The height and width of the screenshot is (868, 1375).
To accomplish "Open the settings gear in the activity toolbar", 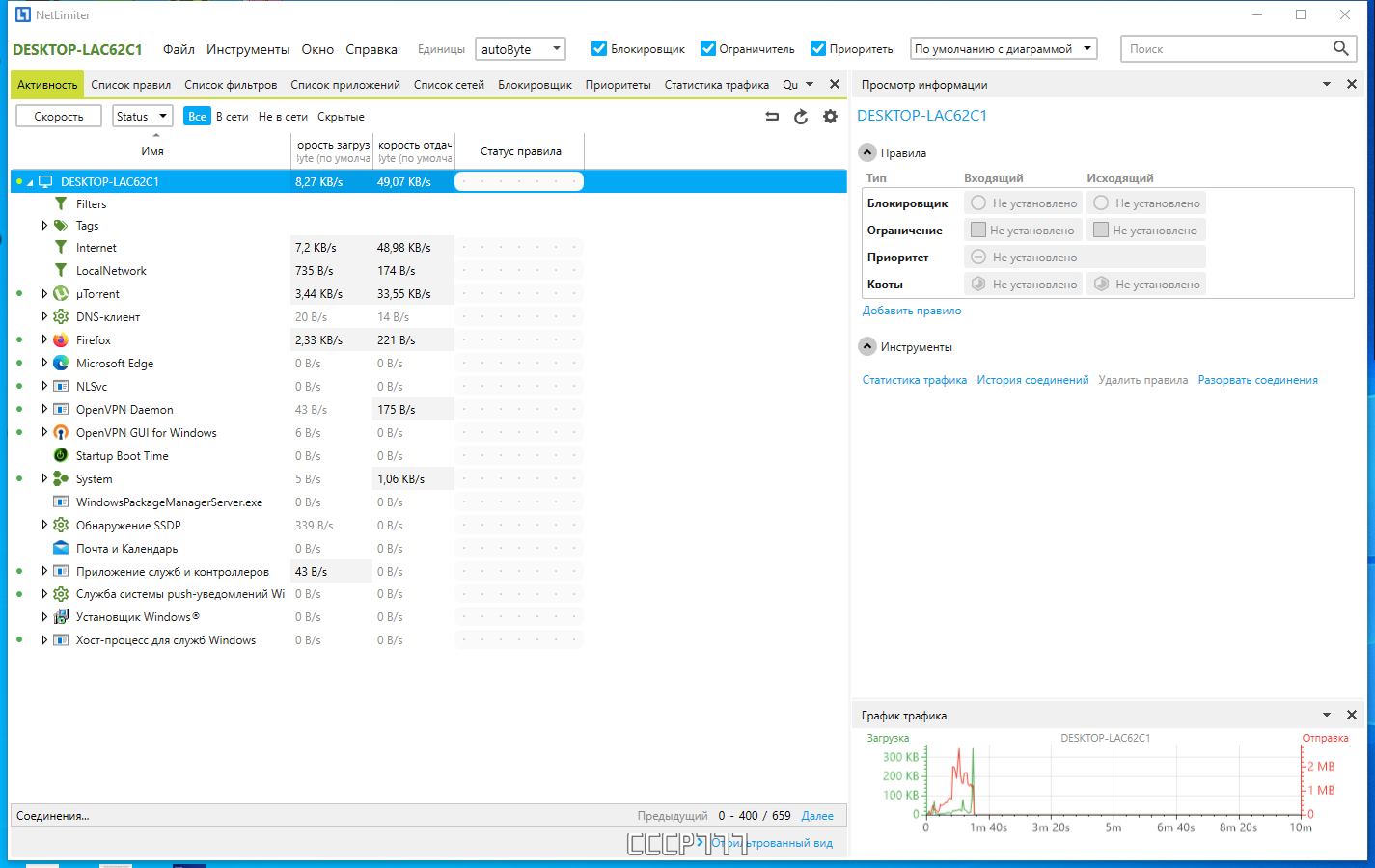I will pyautogui.click(x=830, y=117).
